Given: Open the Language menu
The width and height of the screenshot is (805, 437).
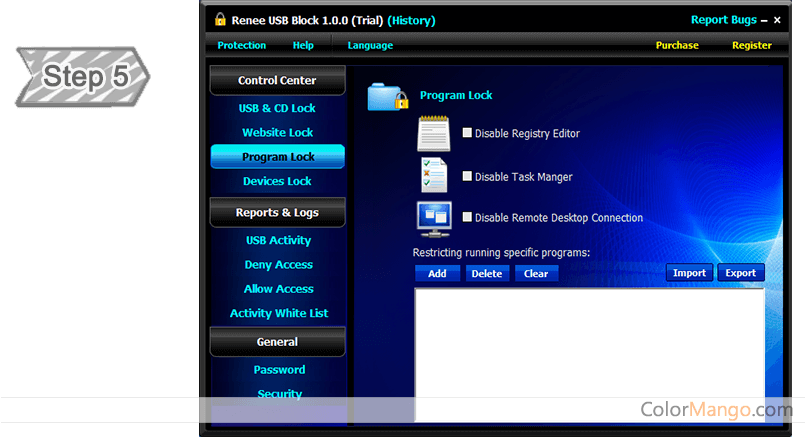Looking at the screenshot, I should (370, 45).
